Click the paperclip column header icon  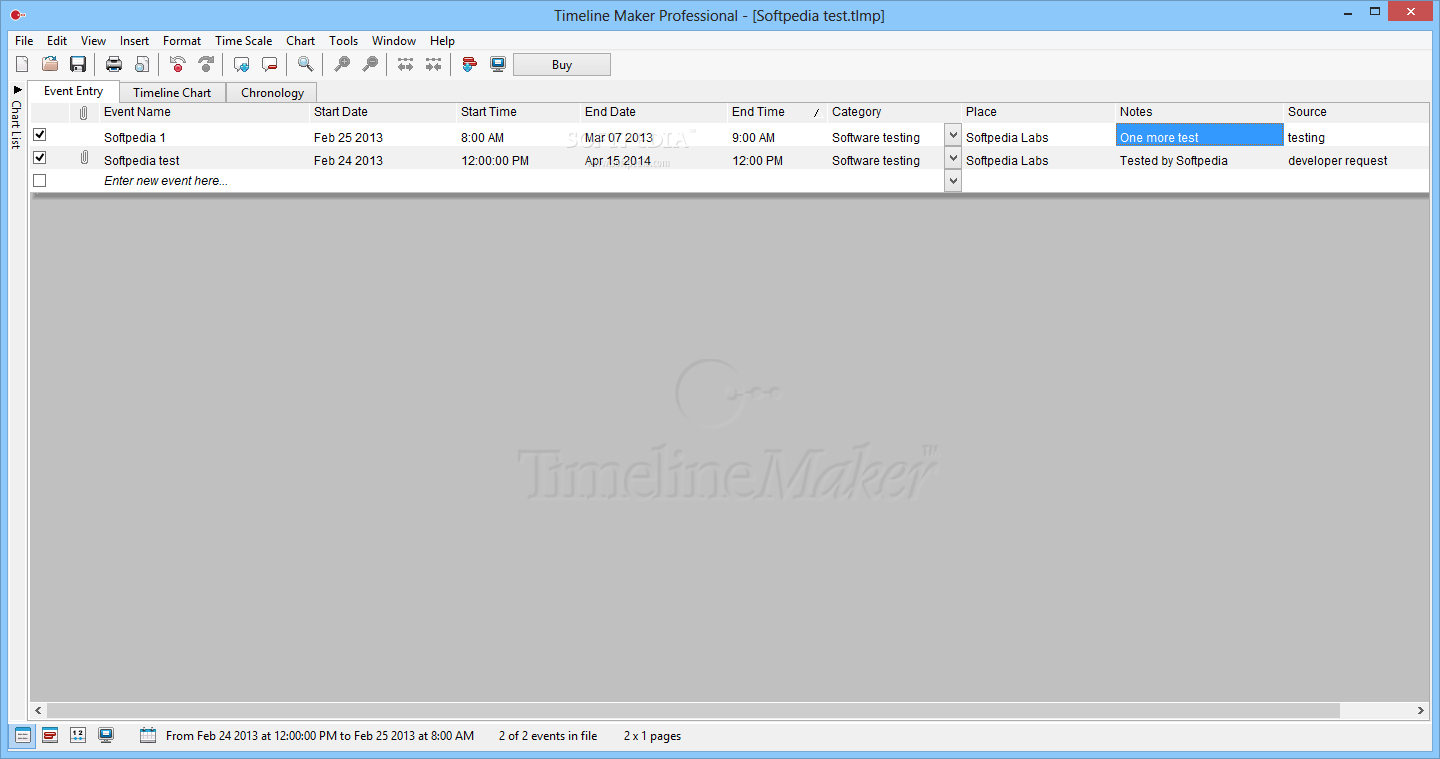click(84, 113)
